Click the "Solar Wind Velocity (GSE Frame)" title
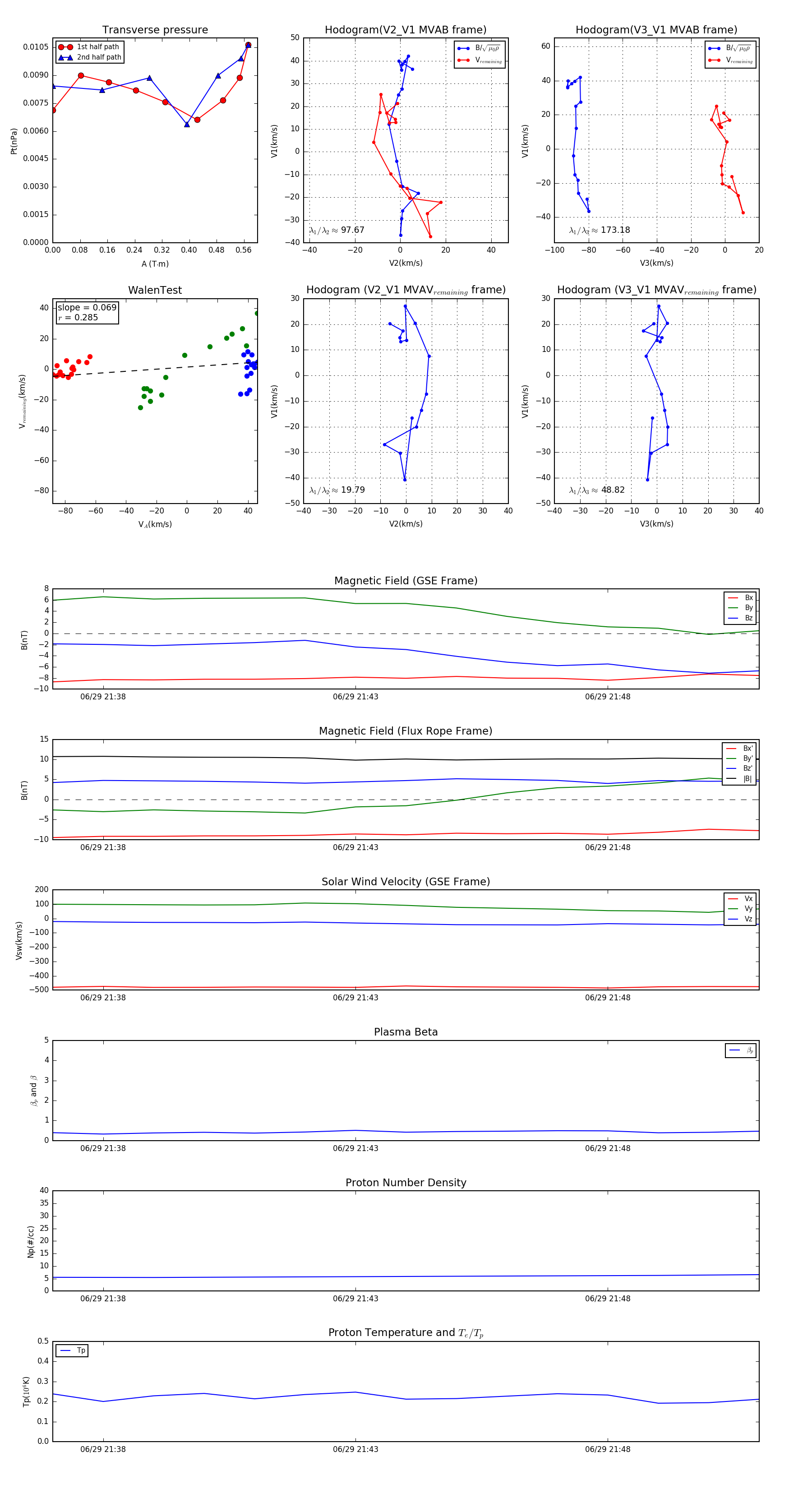 [406, 882]
